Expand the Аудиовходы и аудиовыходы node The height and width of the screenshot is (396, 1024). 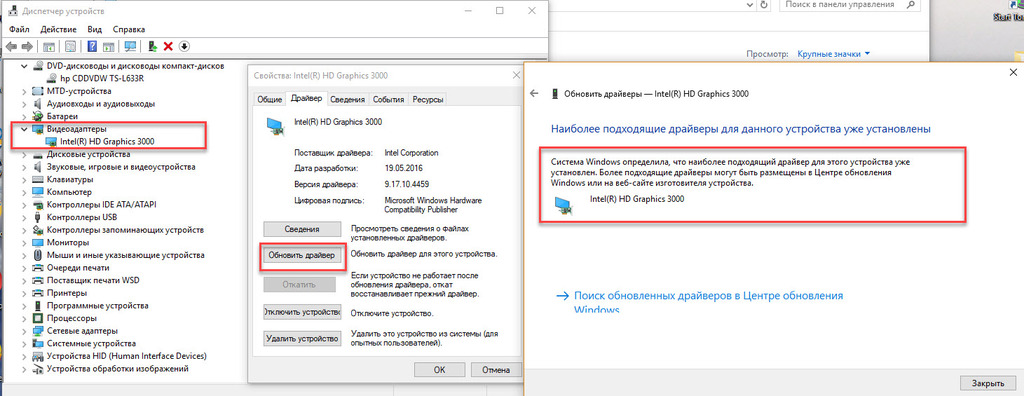25,104
